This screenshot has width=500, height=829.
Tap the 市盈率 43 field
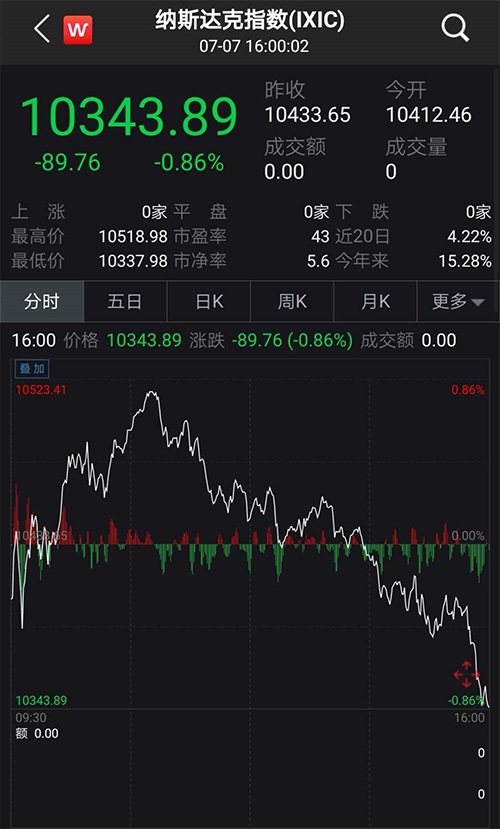(x=252, y=236)
